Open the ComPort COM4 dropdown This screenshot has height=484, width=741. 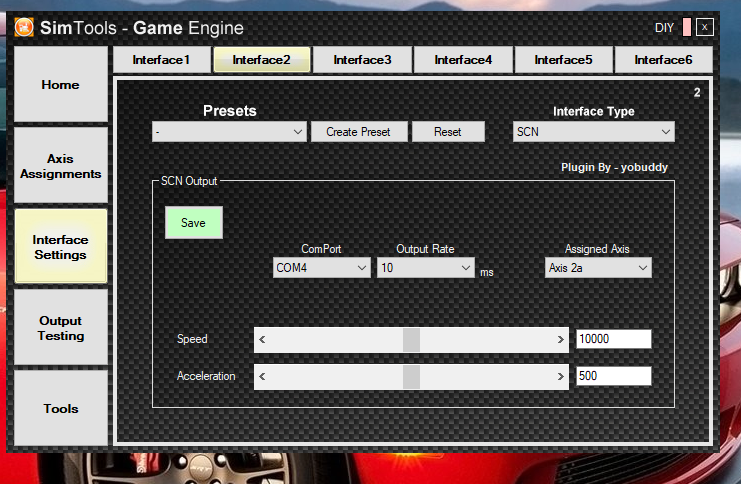click(x=322, y=268)
